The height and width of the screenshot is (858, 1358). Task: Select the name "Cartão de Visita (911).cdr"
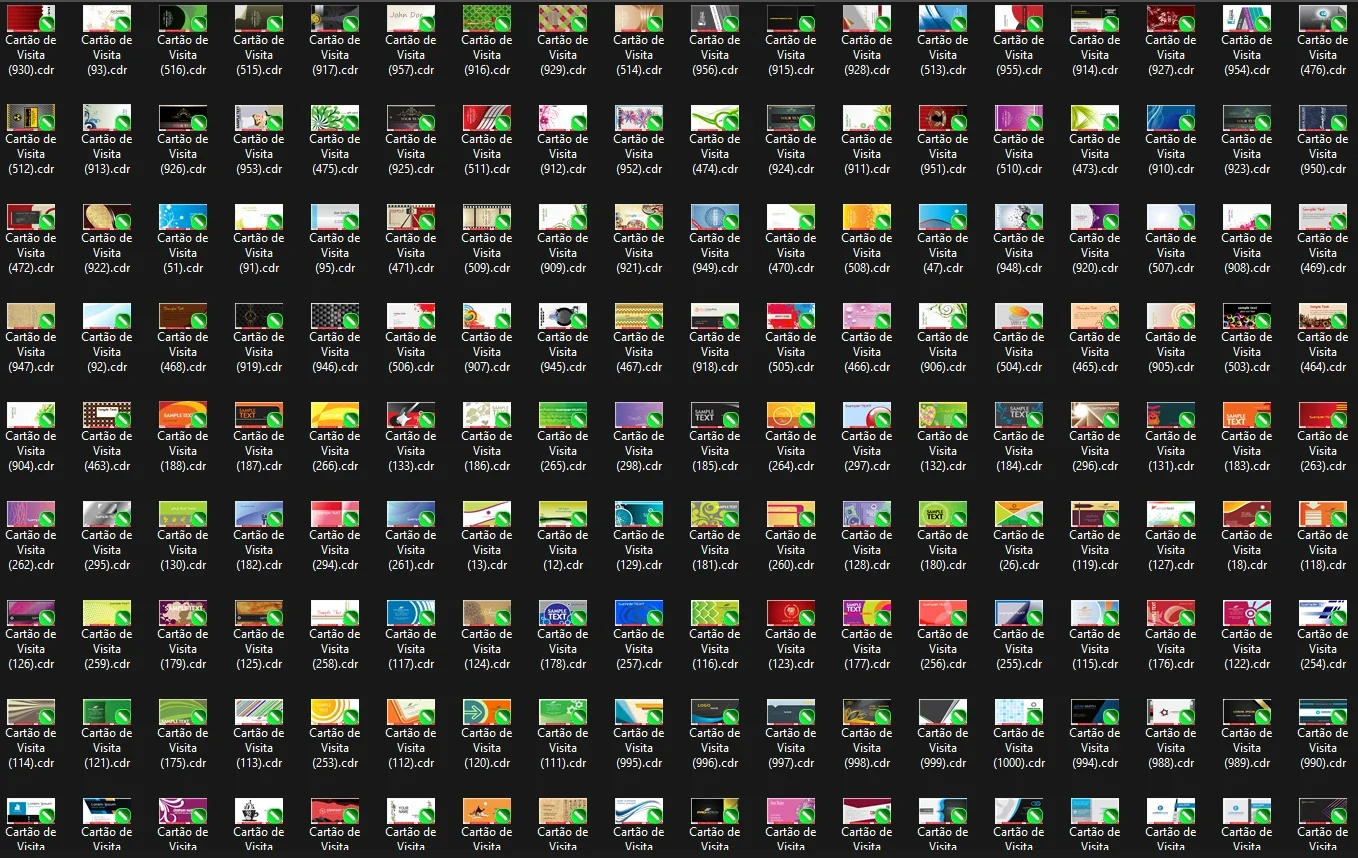[x=867, y=154]
